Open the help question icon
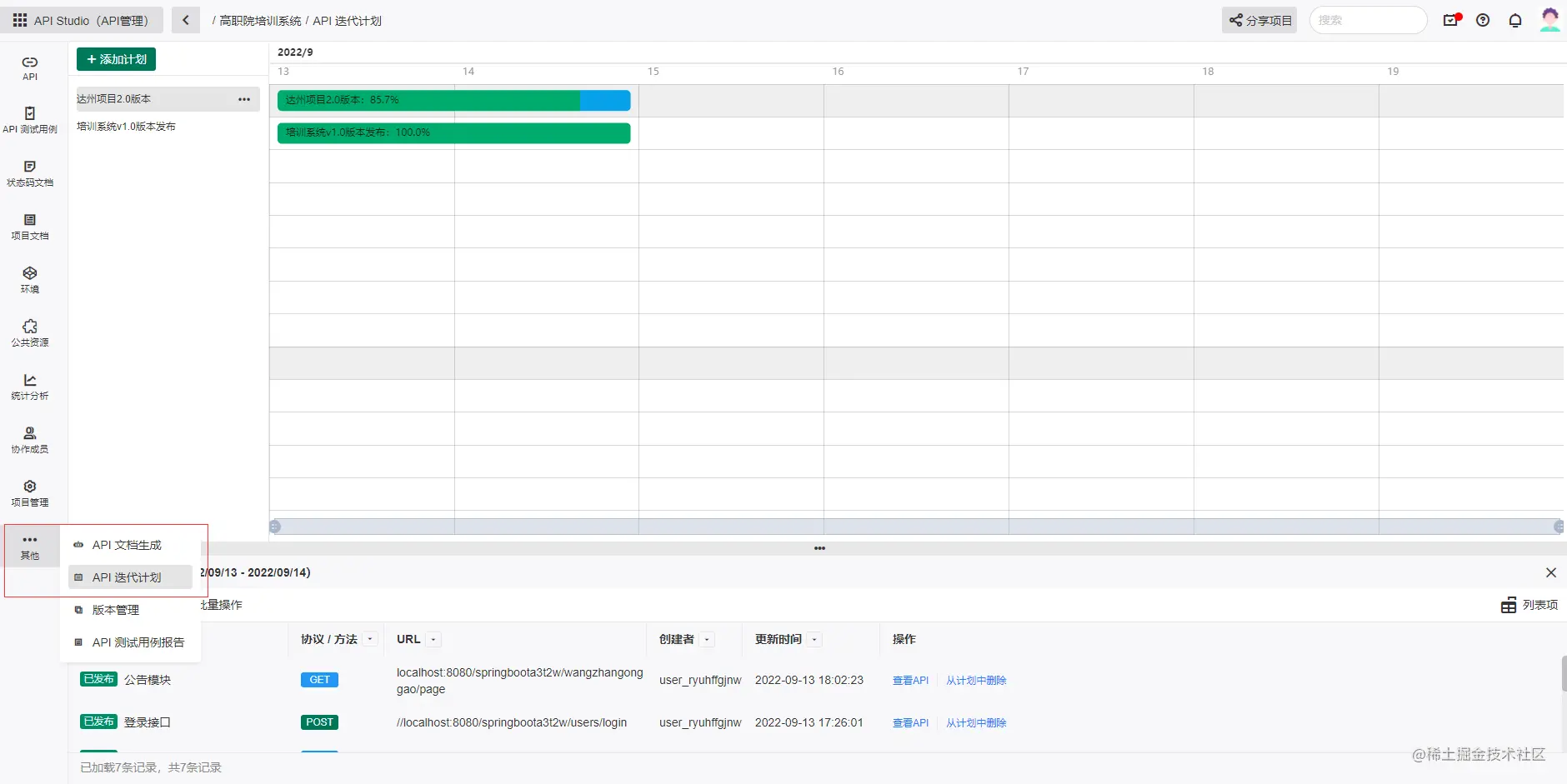 1483,20
